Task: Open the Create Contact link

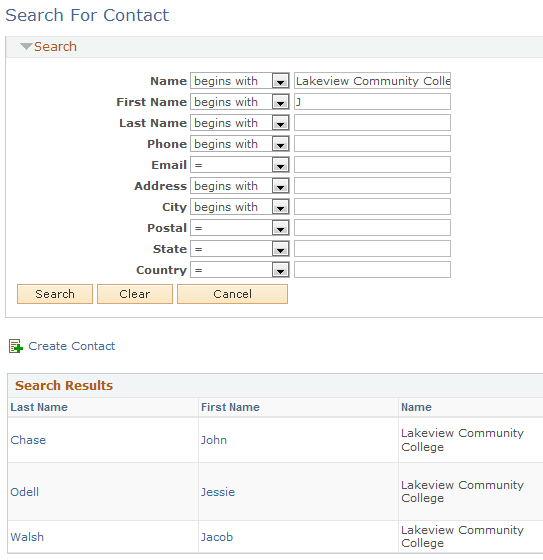Action: pyautogui.click(x=71, y=346)
